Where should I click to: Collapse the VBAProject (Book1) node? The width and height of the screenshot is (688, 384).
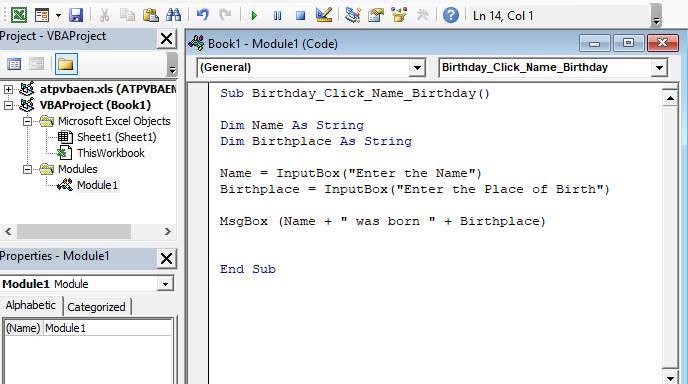point(8,105)
